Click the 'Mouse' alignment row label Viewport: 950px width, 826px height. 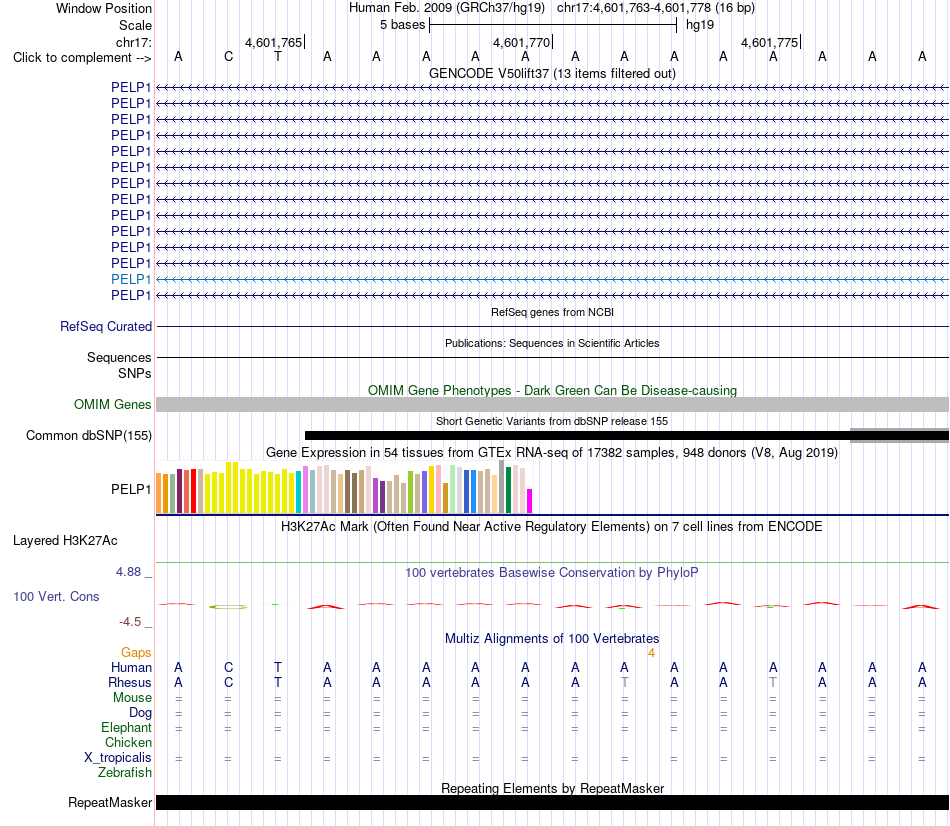click(x=132, y=698)
